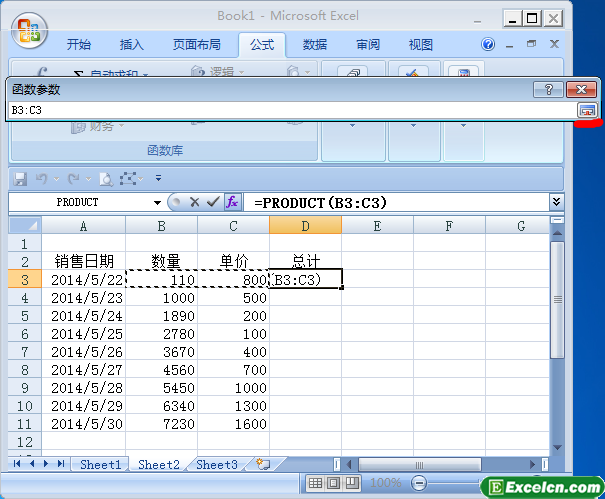
Task: Cancel formula entry with the X icon
Action: pyautogui.click(x=195, y=202)
